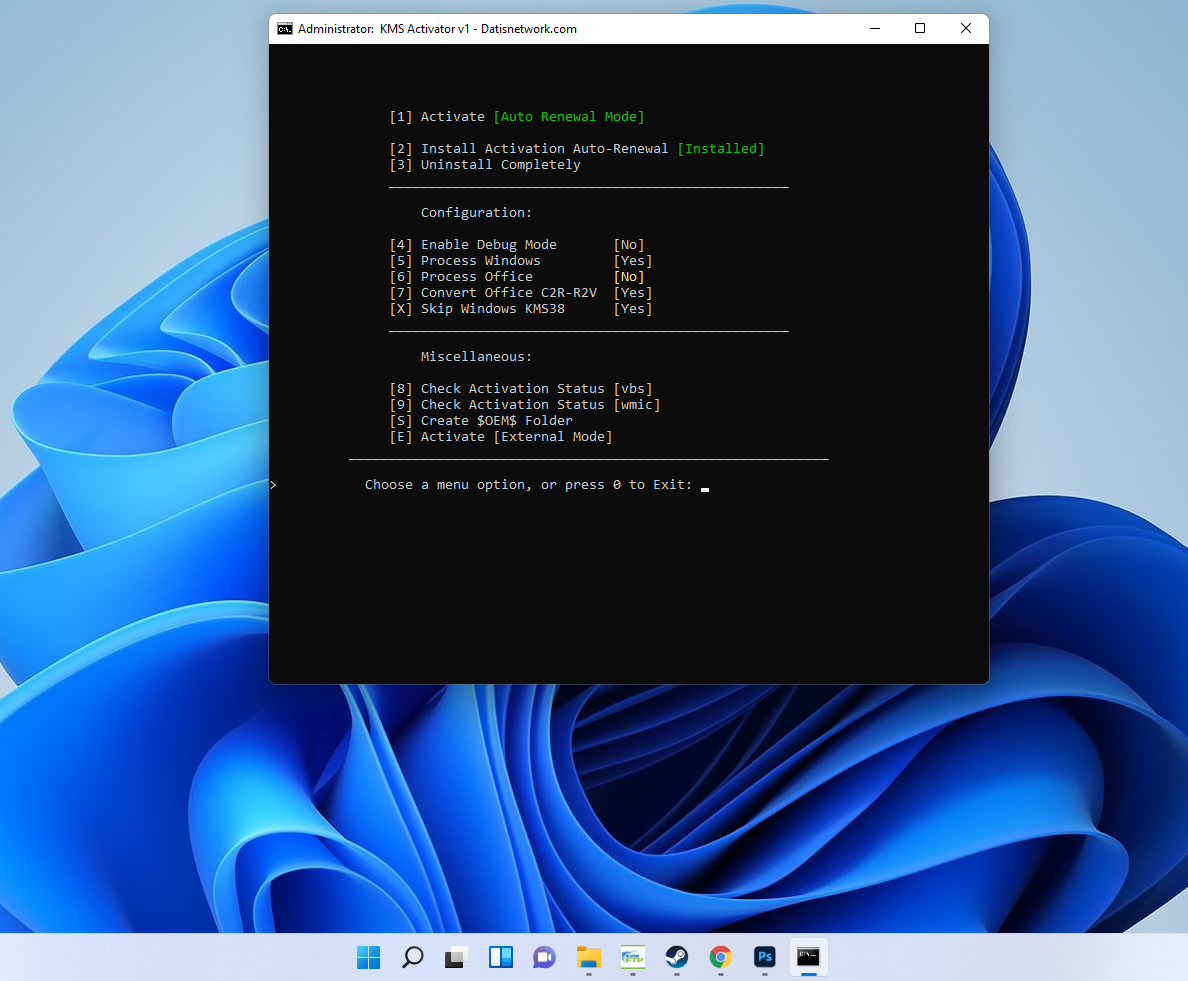Click the 'Configuration:' heading
The image size is (1188, 981).
point(477,213)
